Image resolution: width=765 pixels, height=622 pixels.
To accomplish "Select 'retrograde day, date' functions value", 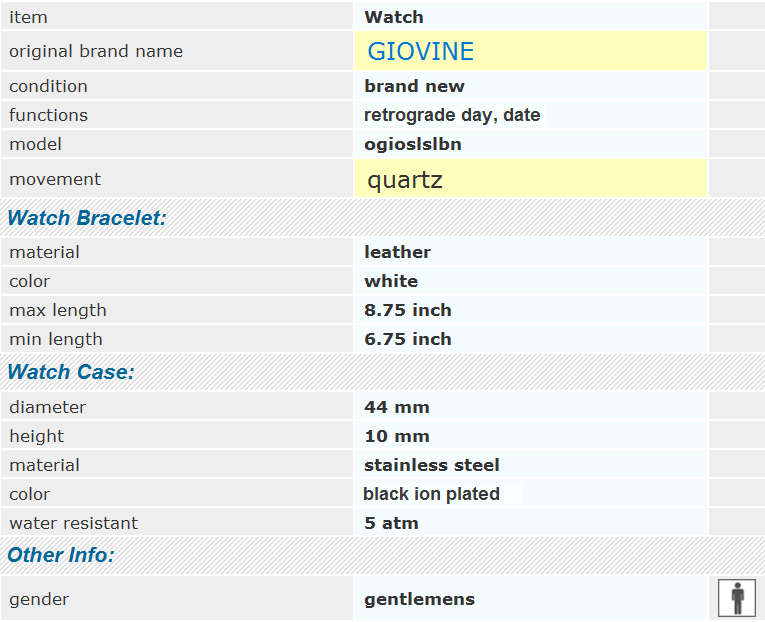I will (452, 115).
